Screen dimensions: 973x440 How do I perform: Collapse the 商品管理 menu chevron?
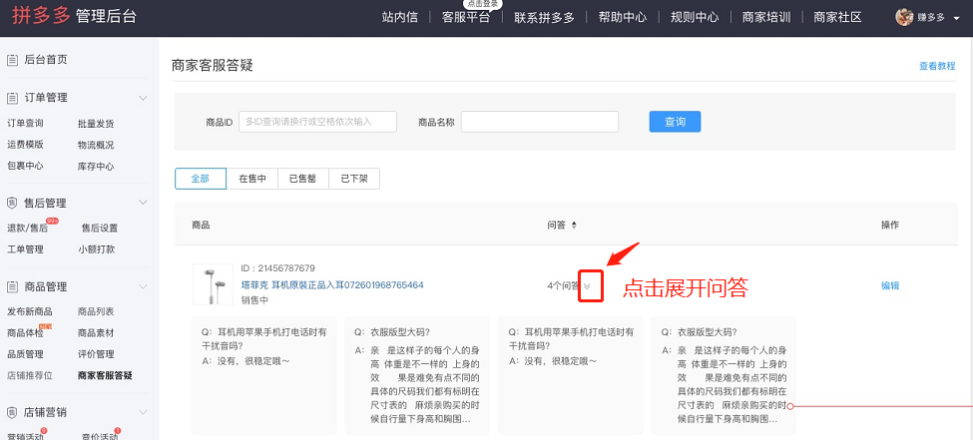click(143, 287)
